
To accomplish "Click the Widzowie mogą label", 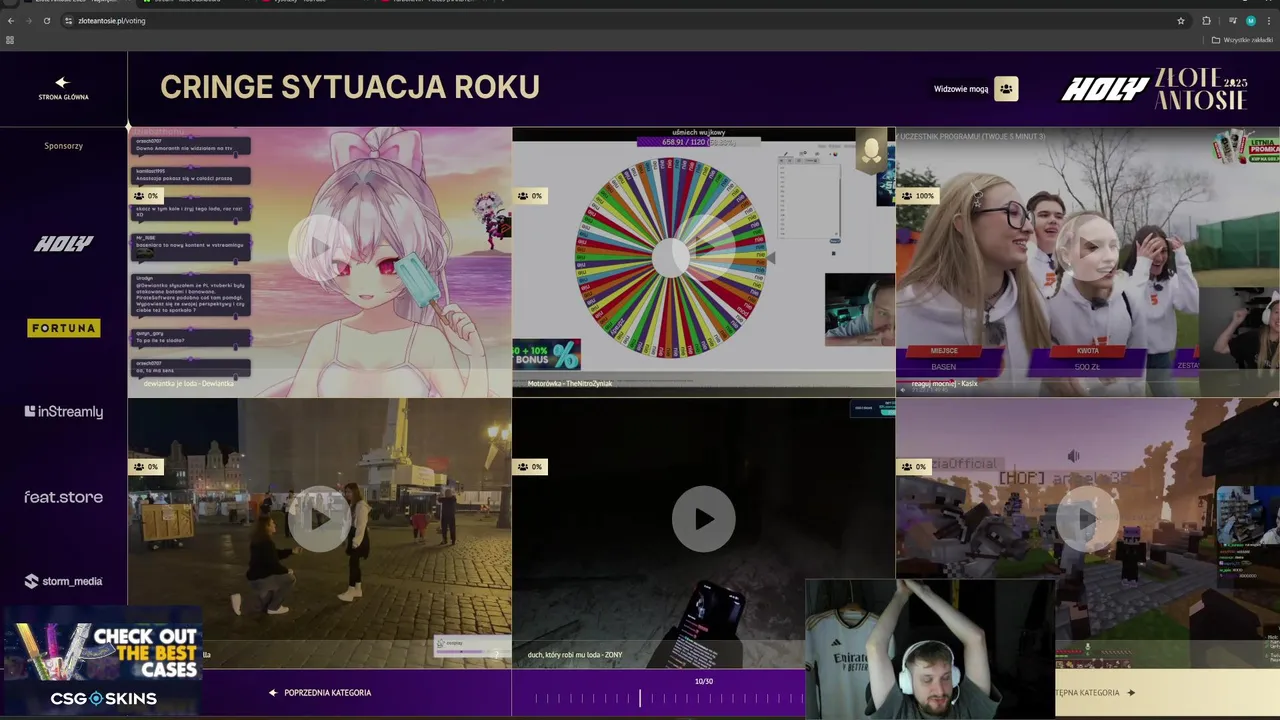I will (x=961, y=89).
